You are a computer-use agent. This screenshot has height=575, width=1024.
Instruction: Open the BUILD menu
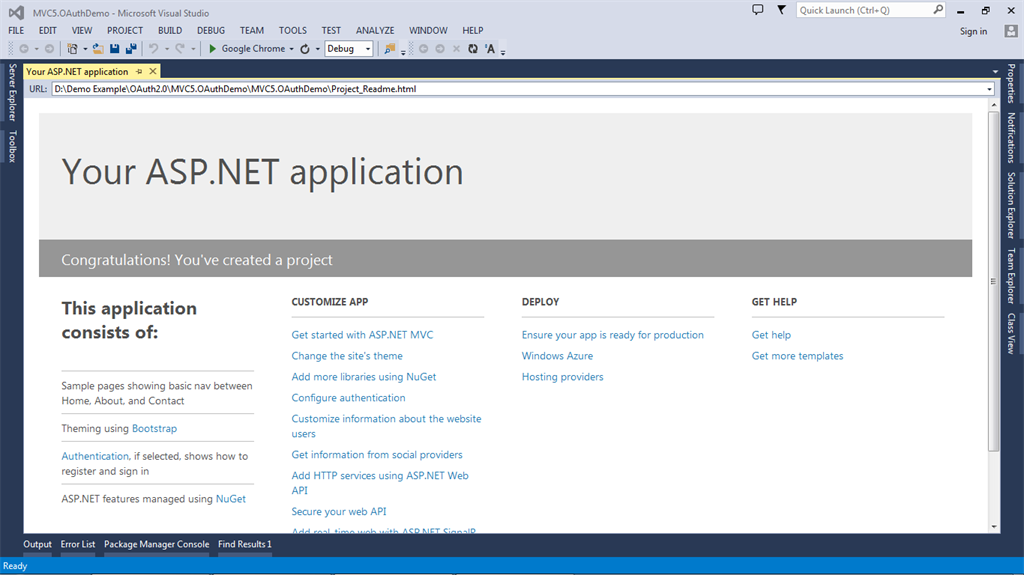tap(170, 31)
